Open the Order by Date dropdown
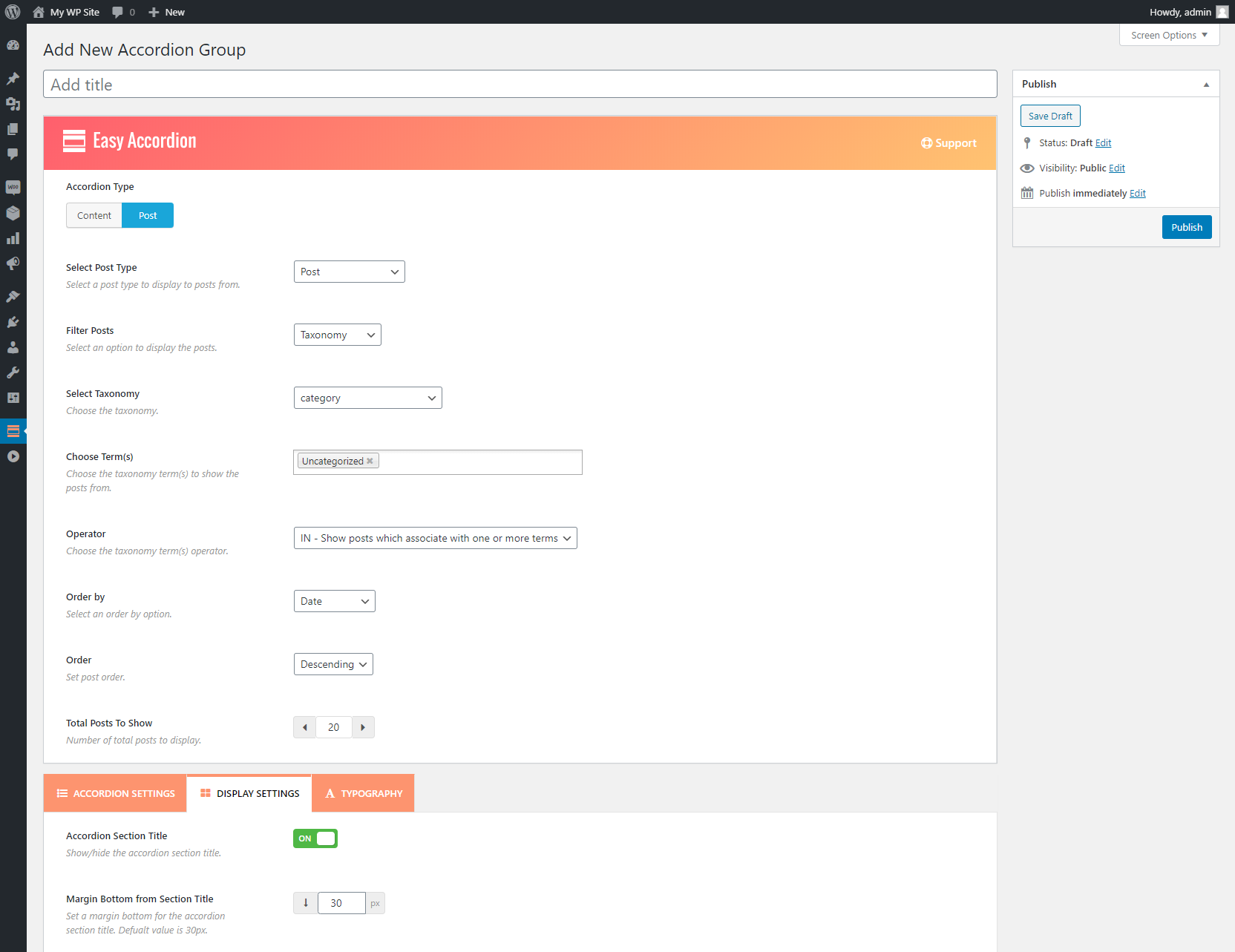Viewport: 1235px width, 952px height. [335, 601]
